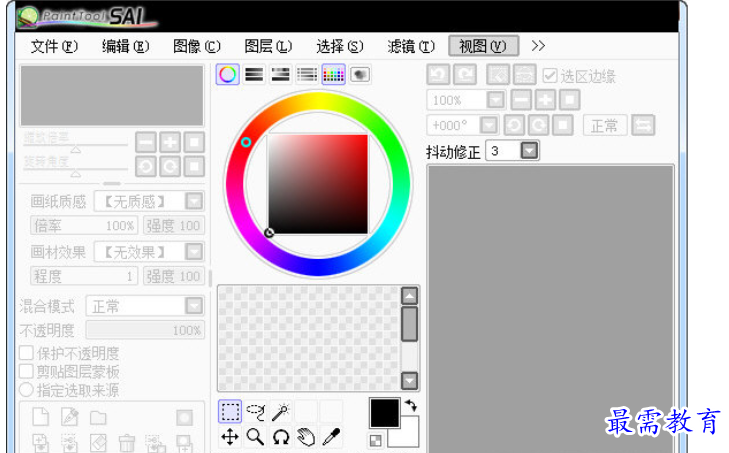Select the magic wand tool
729x453 pixels.
[281, 412]
